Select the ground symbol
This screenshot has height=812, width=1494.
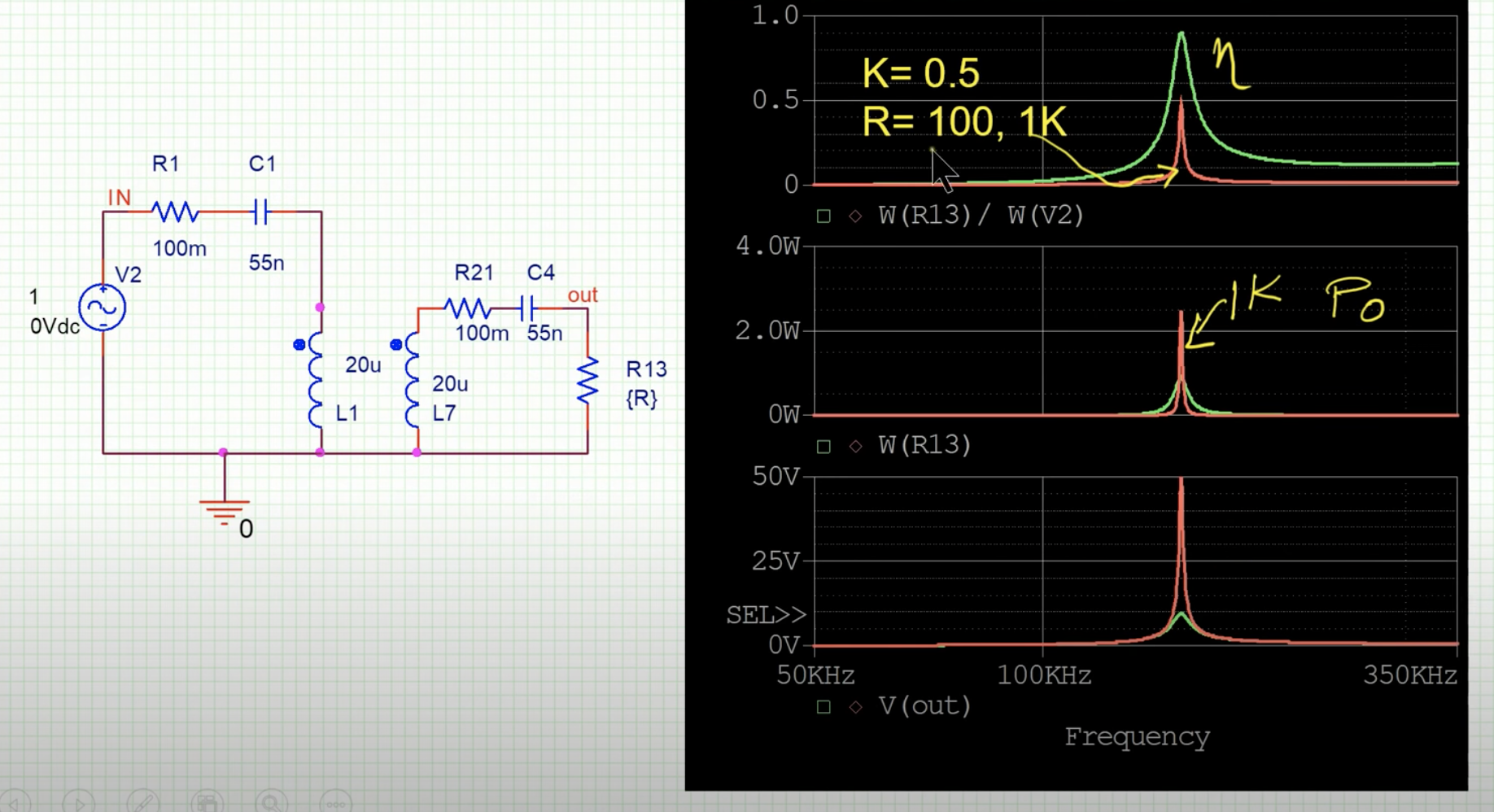click(225, 513)
